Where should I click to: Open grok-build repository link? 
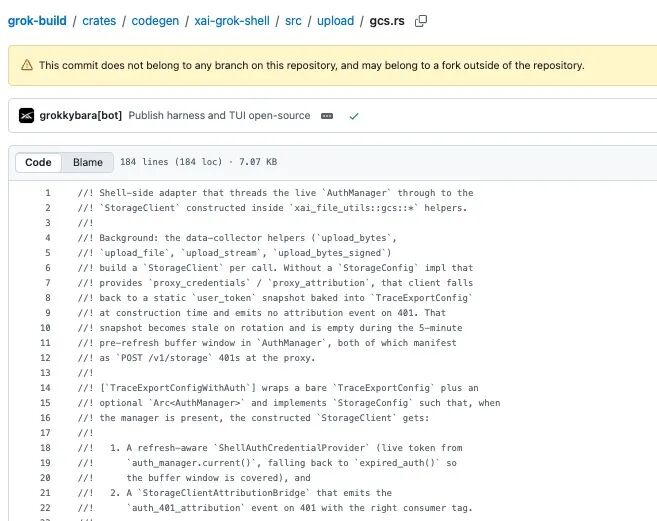tap(37, 21)
